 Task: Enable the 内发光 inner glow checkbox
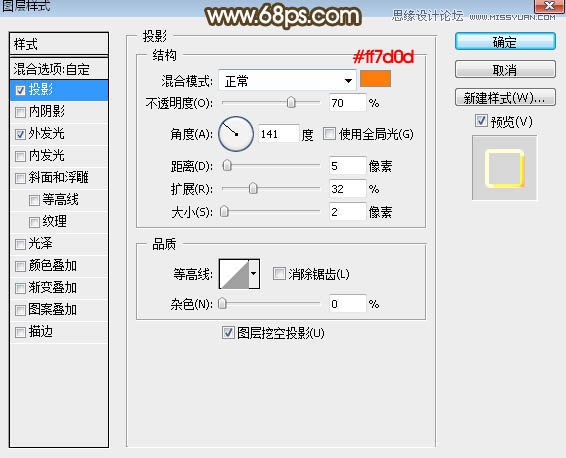[20, 156]
